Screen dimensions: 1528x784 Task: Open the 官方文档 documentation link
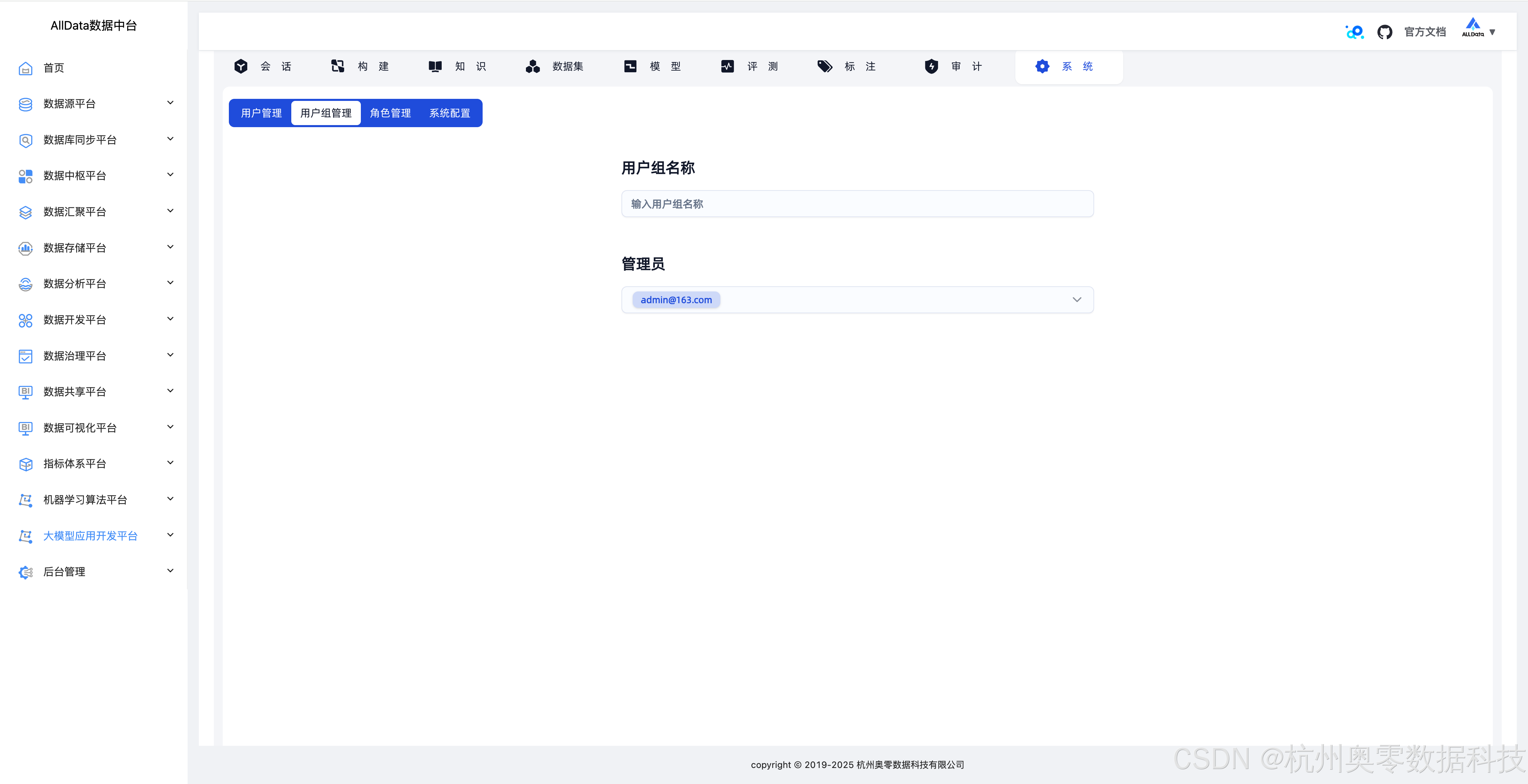[1425, 31]
